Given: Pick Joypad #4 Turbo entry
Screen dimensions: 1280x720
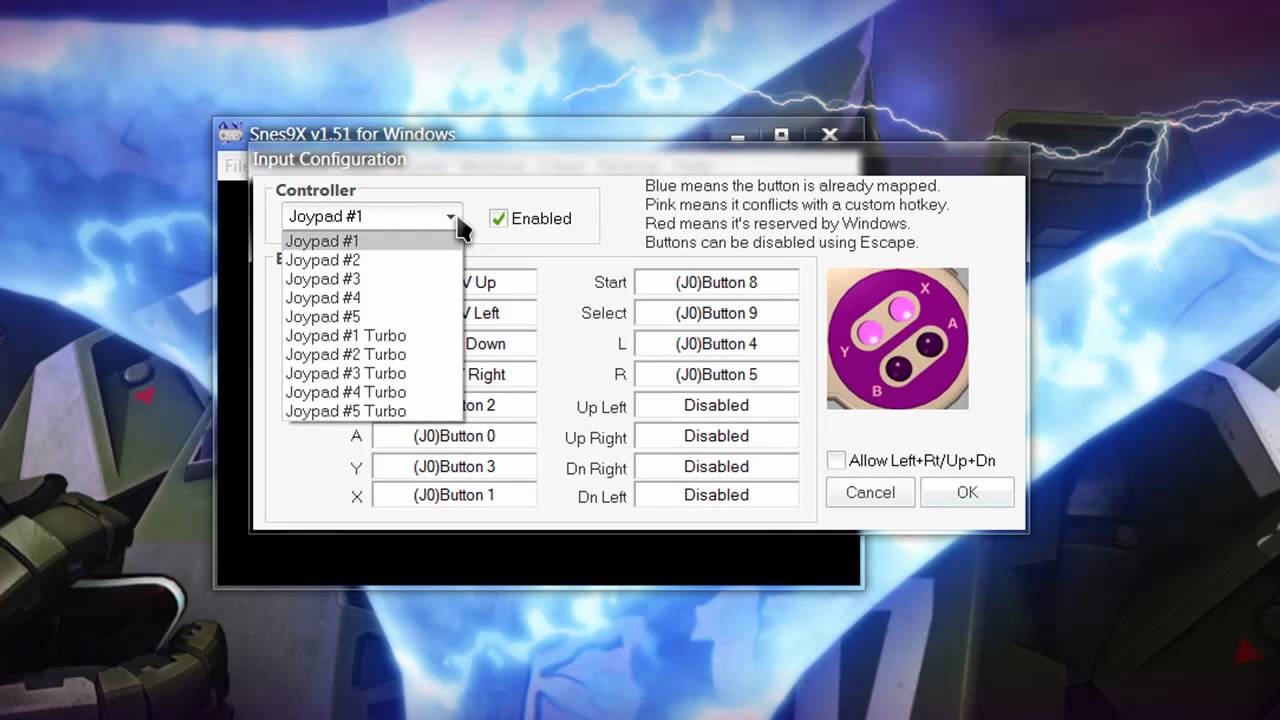Looking at the screenshot, I should [x=372, y=392].
